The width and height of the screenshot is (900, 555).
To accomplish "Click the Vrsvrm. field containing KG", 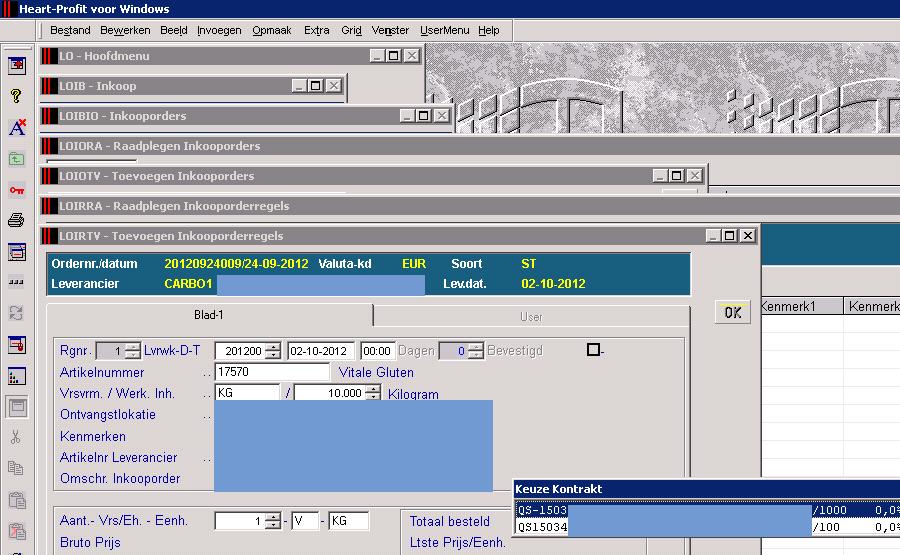I will [x=247, y=393].
